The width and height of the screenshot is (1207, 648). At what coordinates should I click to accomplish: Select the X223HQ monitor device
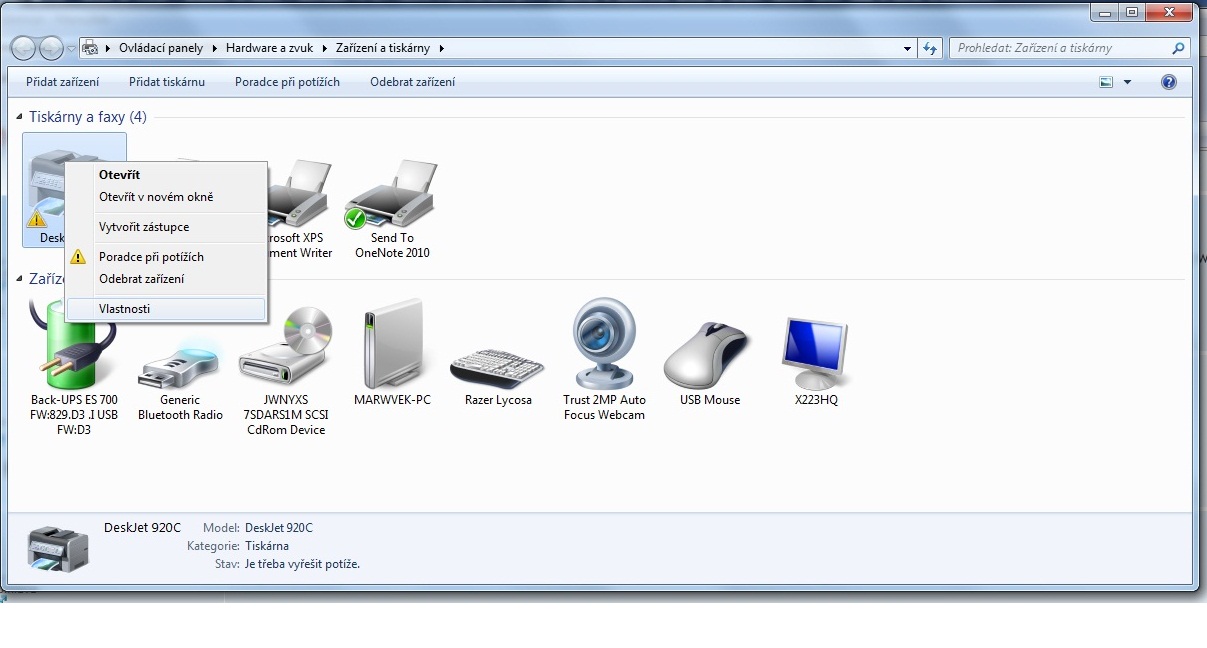coord(816,362)
